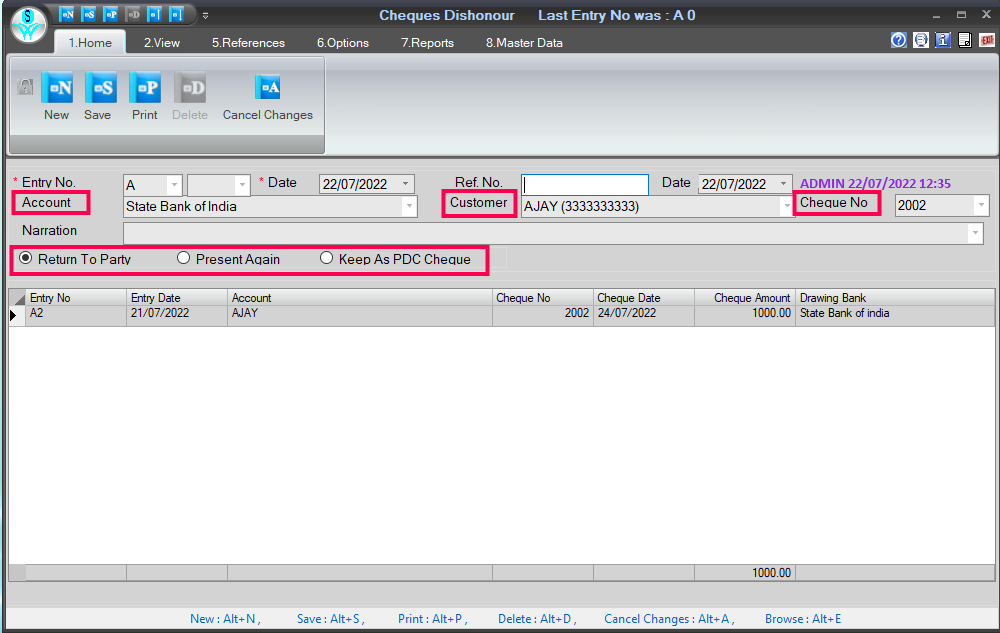The image size is (1000, 633).
Task: Open the 7.Reports tab
Action: click(427, 43)
